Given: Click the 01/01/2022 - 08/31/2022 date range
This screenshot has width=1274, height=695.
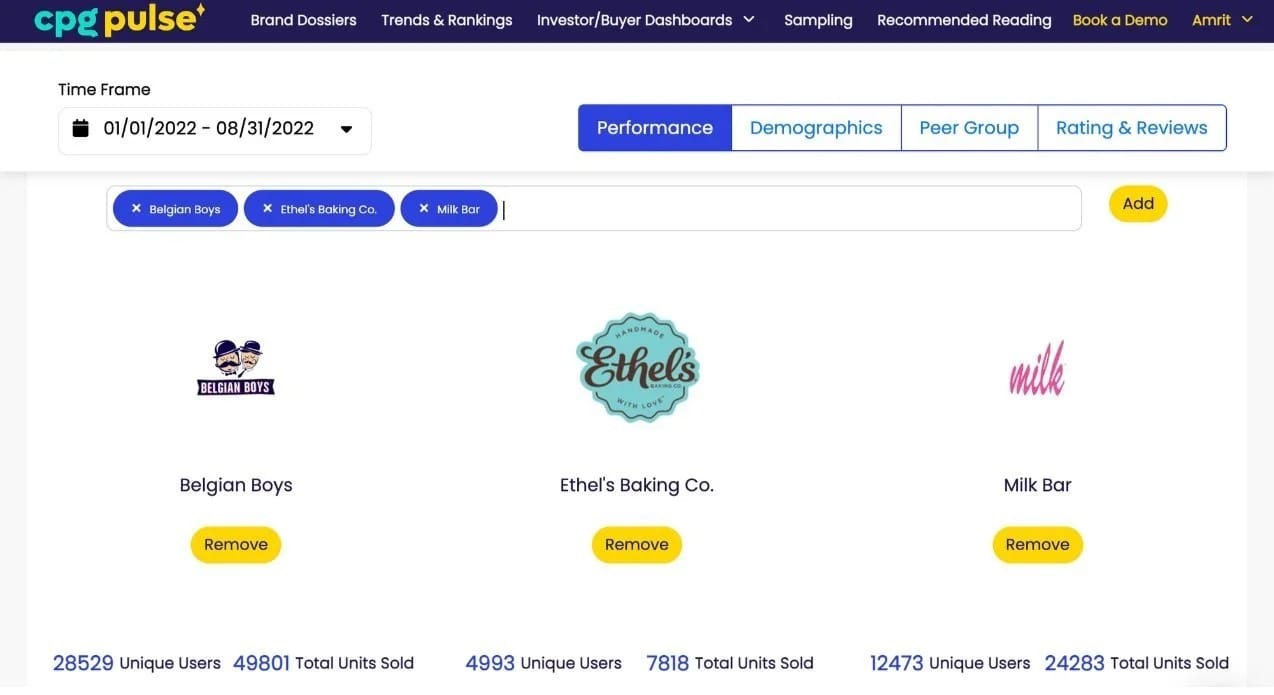Looking at the screenshot, I should (209, 128).
